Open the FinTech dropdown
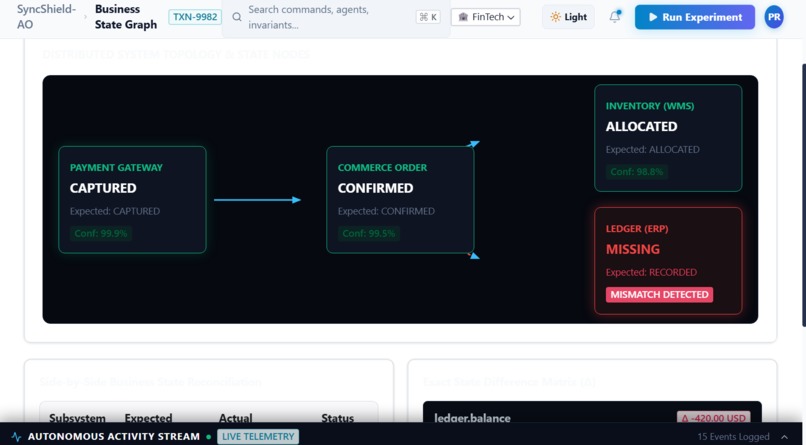The width and height of the screenshot is (806, 445). [x=486, y=17]
